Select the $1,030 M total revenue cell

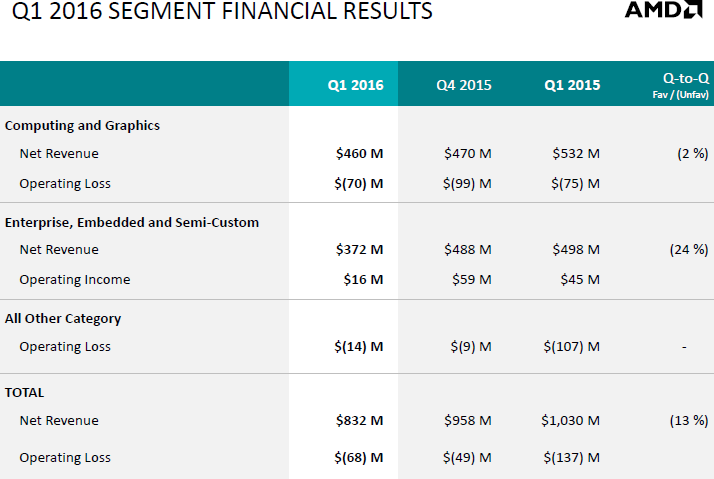[569, 421]
